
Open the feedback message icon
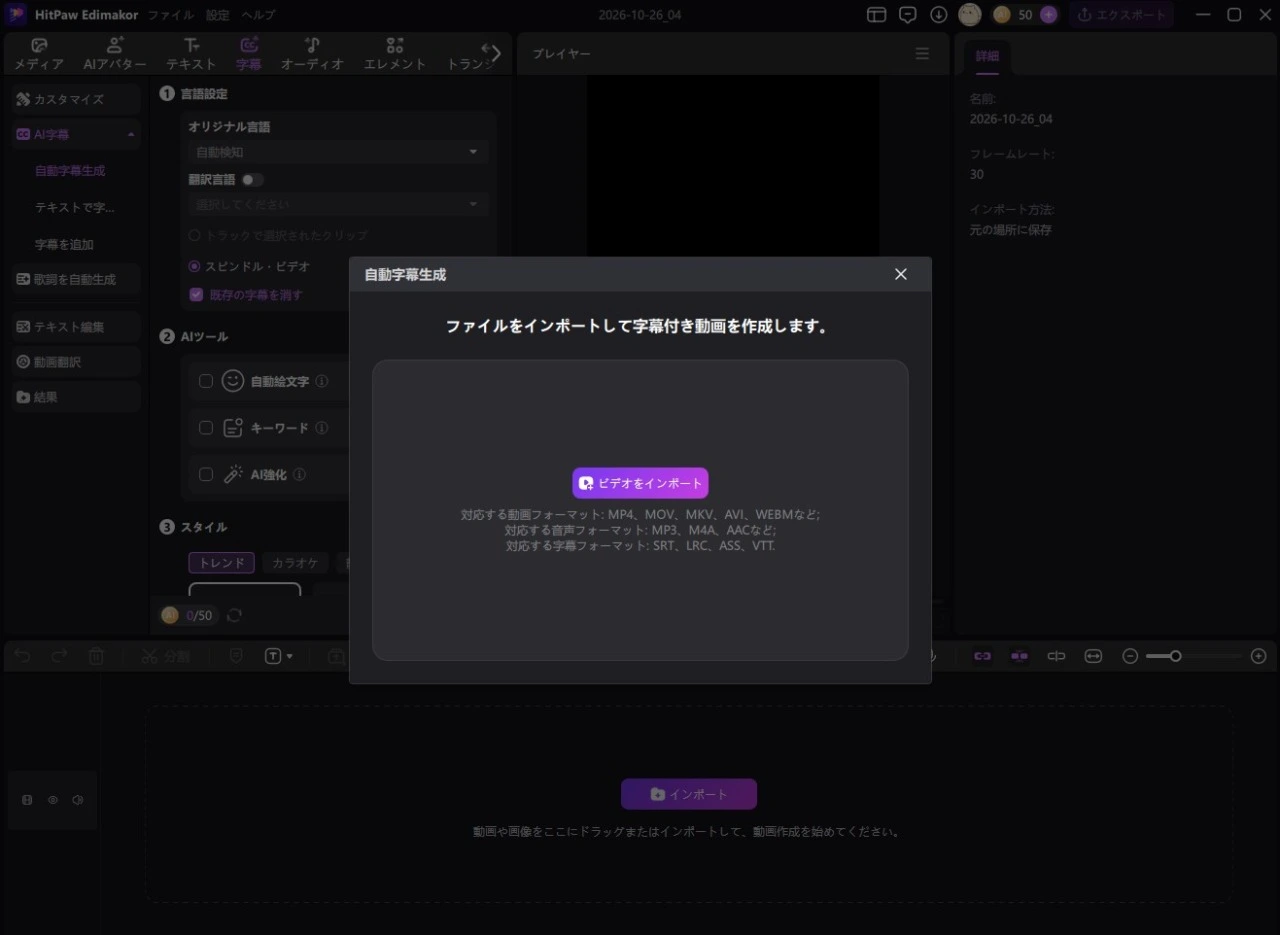908,15
